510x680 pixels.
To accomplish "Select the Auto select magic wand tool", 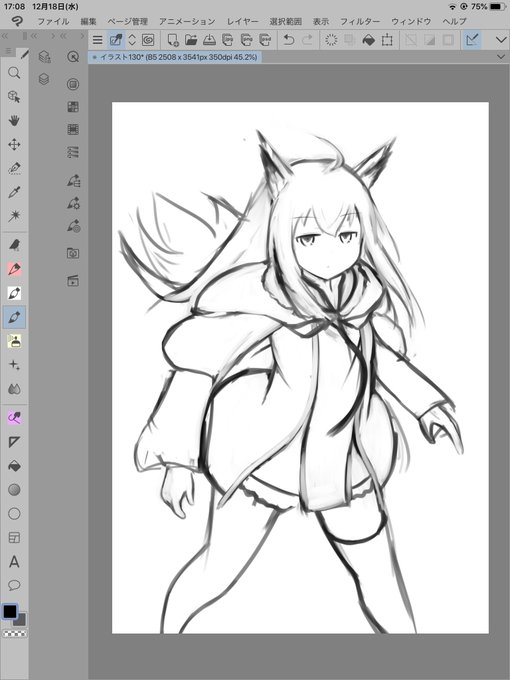I will tap(14, 216).
